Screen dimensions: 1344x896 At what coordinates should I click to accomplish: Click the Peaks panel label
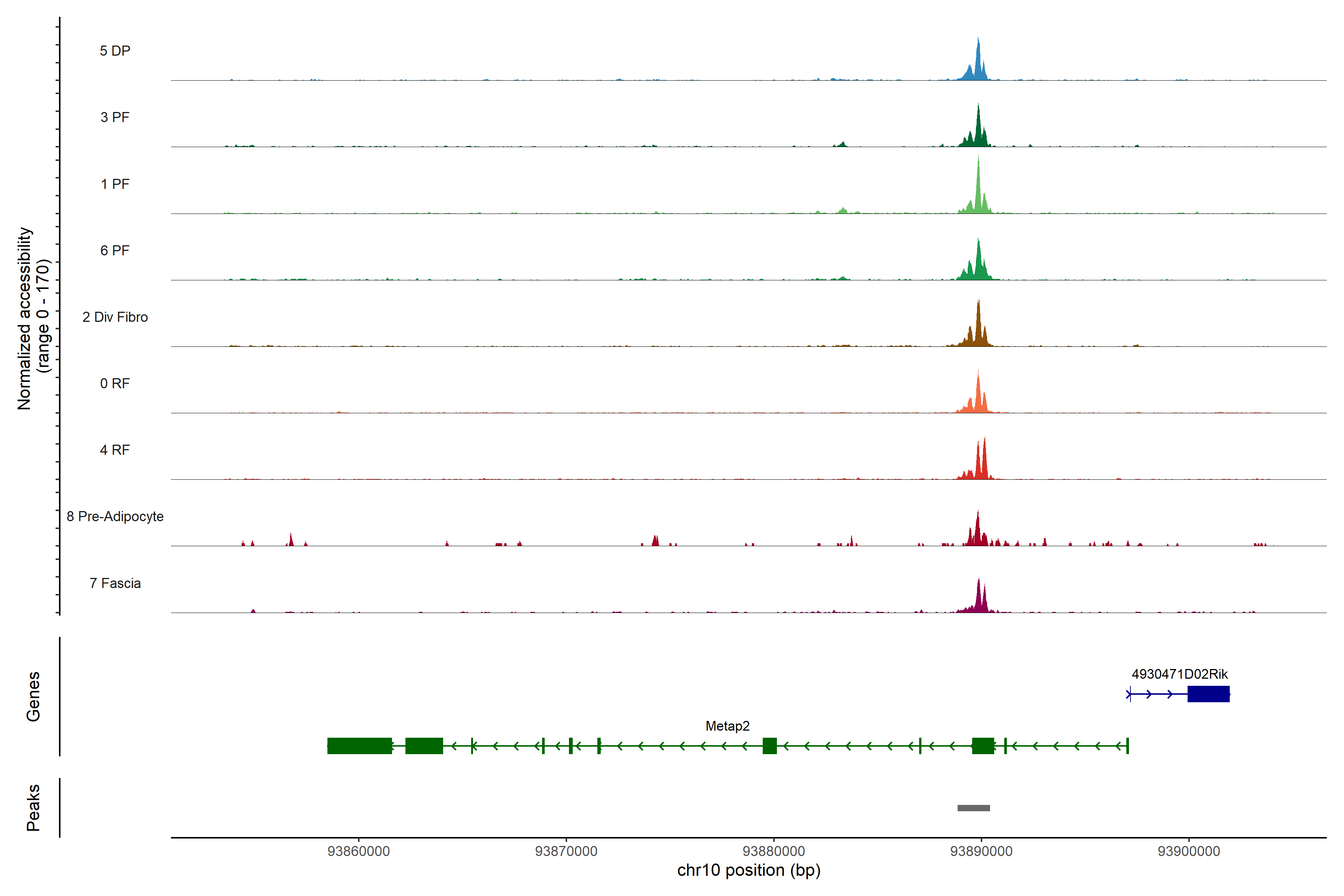pos(33,807)
